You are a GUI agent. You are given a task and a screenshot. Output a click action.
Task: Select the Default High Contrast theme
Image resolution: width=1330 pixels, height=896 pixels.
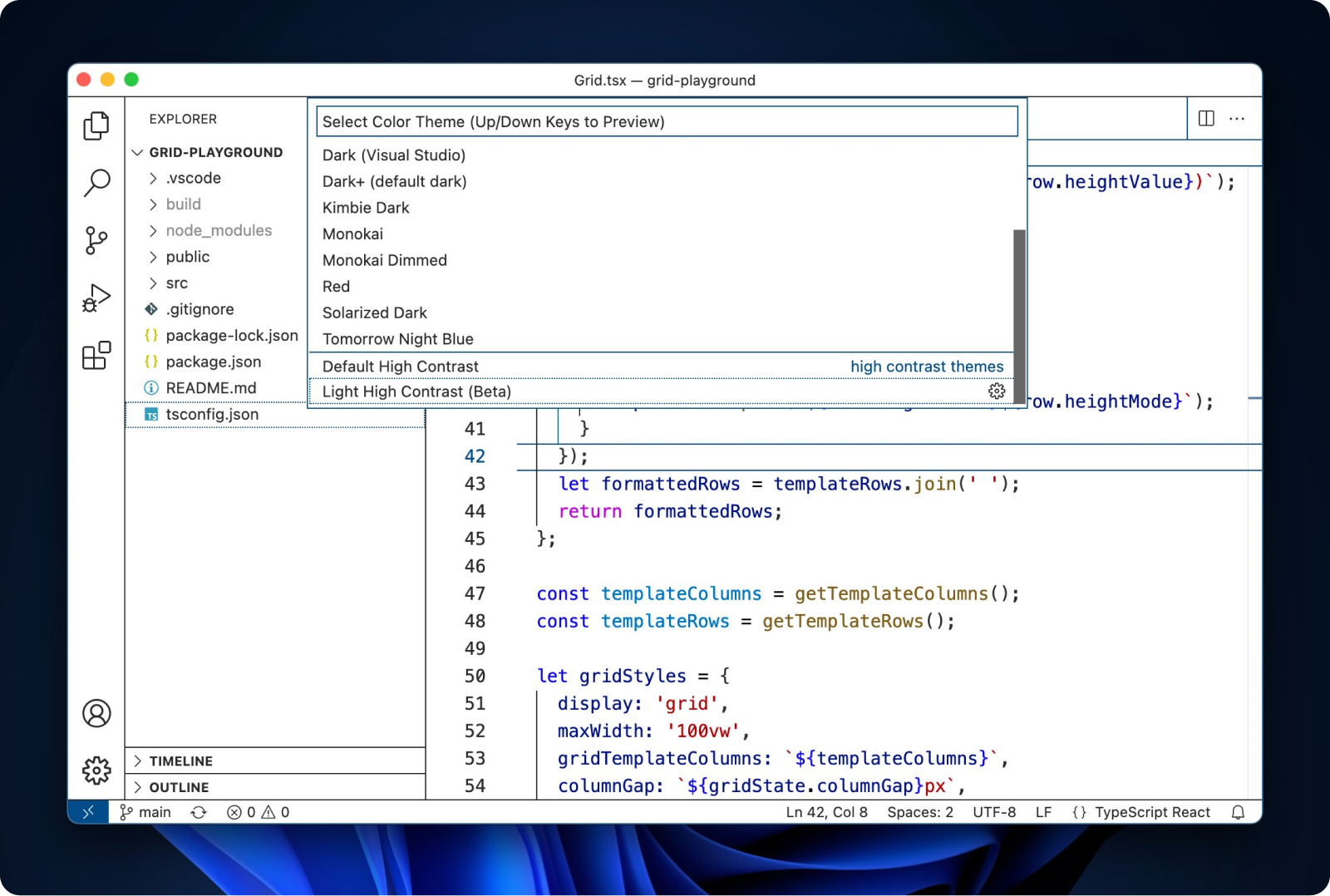(x=661, y=367)
